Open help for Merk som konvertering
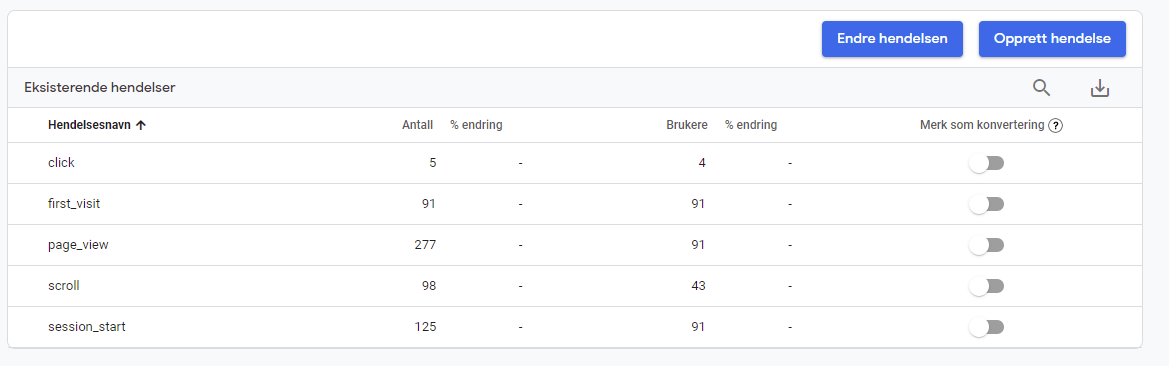This screenshot has width=1169, height=366. [x=1055, y=126]
